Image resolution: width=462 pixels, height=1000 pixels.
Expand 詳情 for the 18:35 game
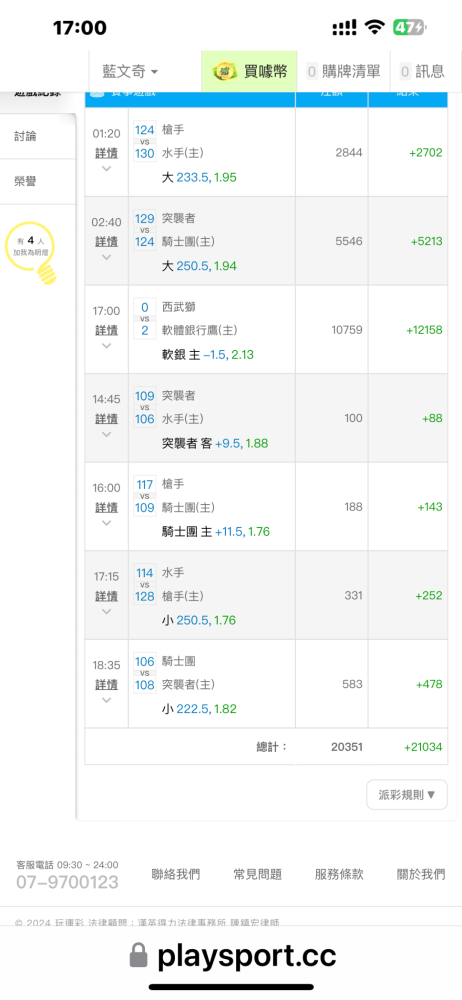(x=107, y=684)
